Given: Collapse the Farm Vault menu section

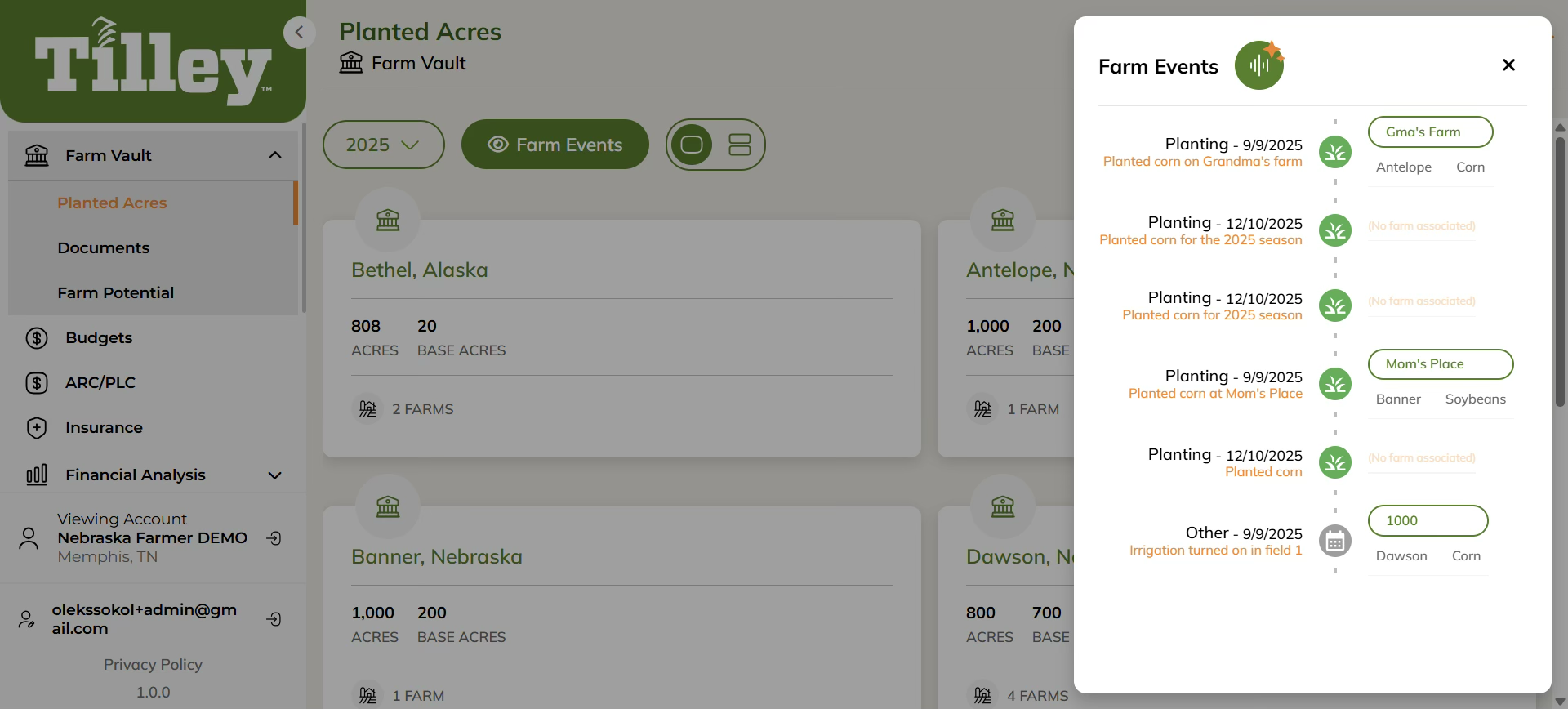Looking at the screenshot, I should click(x=275, y=155).
